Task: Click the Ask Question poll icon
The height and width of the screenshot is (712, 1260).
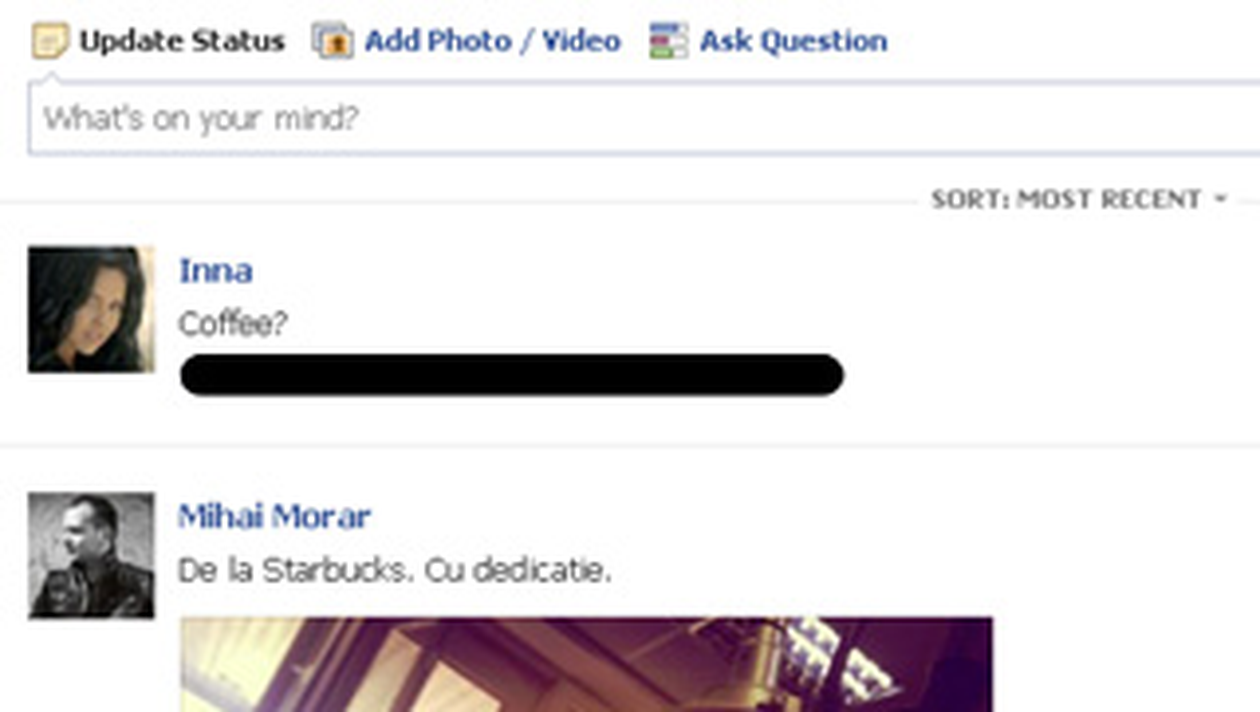Action: [x=668, y=41]
